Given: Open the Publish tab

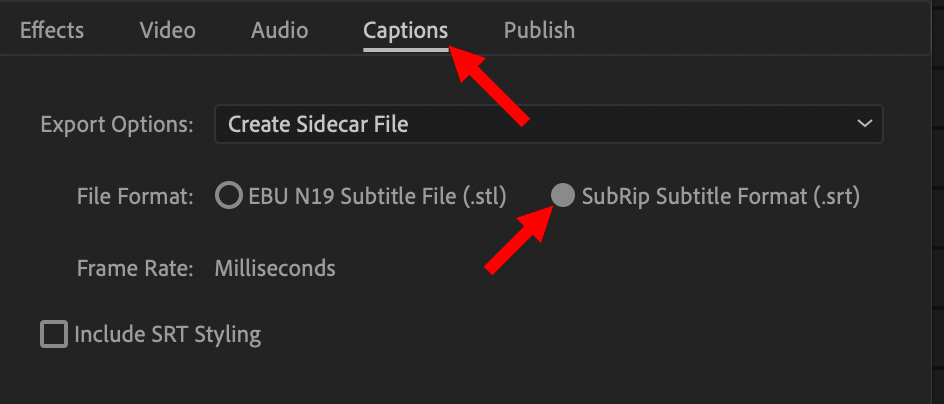Looking at the screenshot, I should tap(539, 30).
